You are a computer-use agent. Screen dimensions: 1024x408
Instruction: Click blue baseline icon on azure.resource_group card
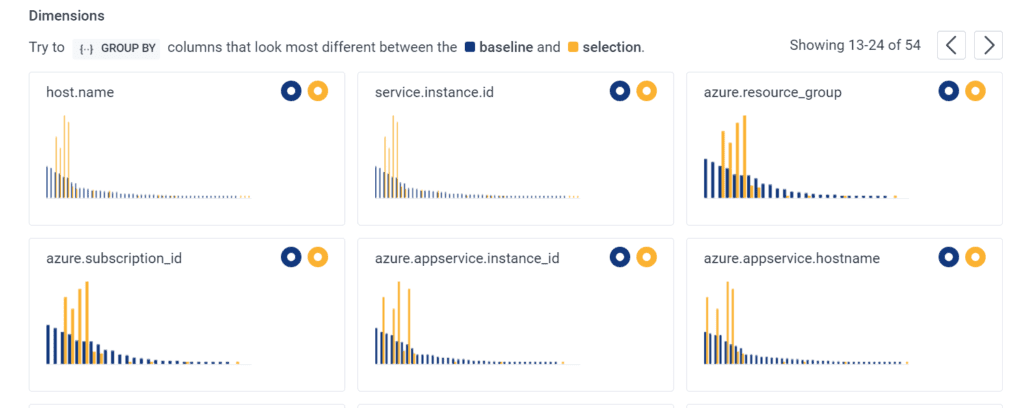point(949,92)
